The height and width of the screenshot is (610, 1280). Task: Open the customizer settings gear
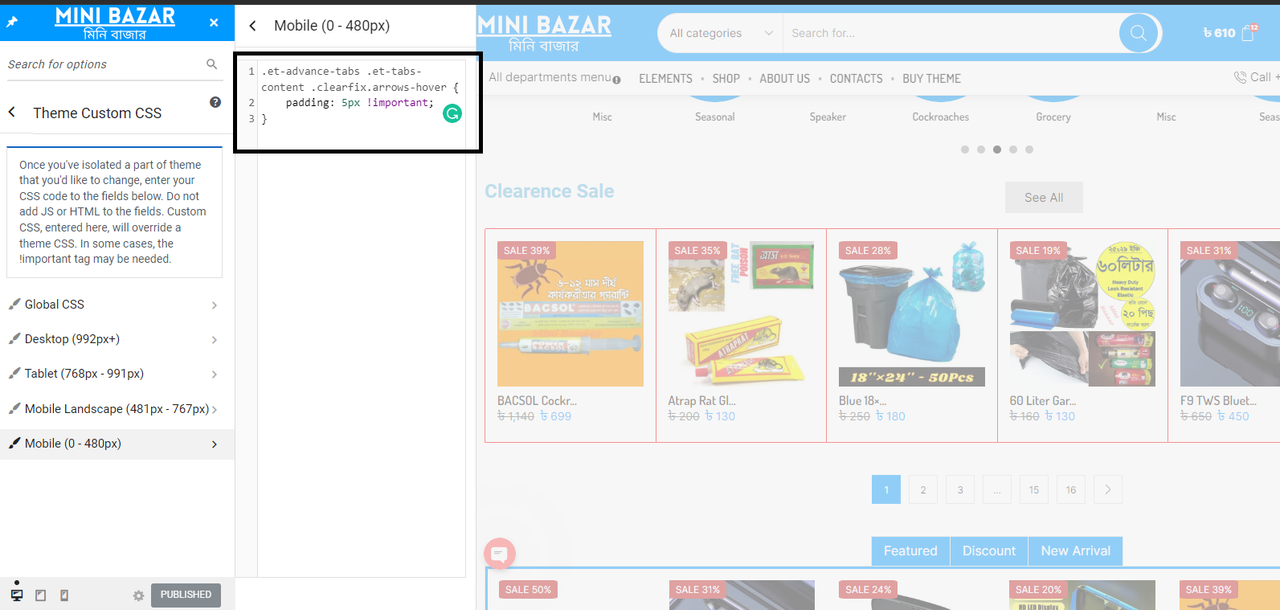tap(139, 596)
